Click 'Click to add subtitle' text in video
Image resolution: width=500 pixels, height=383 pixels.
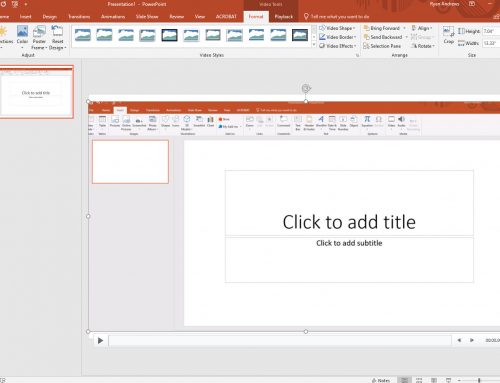(x=349, y=243)
